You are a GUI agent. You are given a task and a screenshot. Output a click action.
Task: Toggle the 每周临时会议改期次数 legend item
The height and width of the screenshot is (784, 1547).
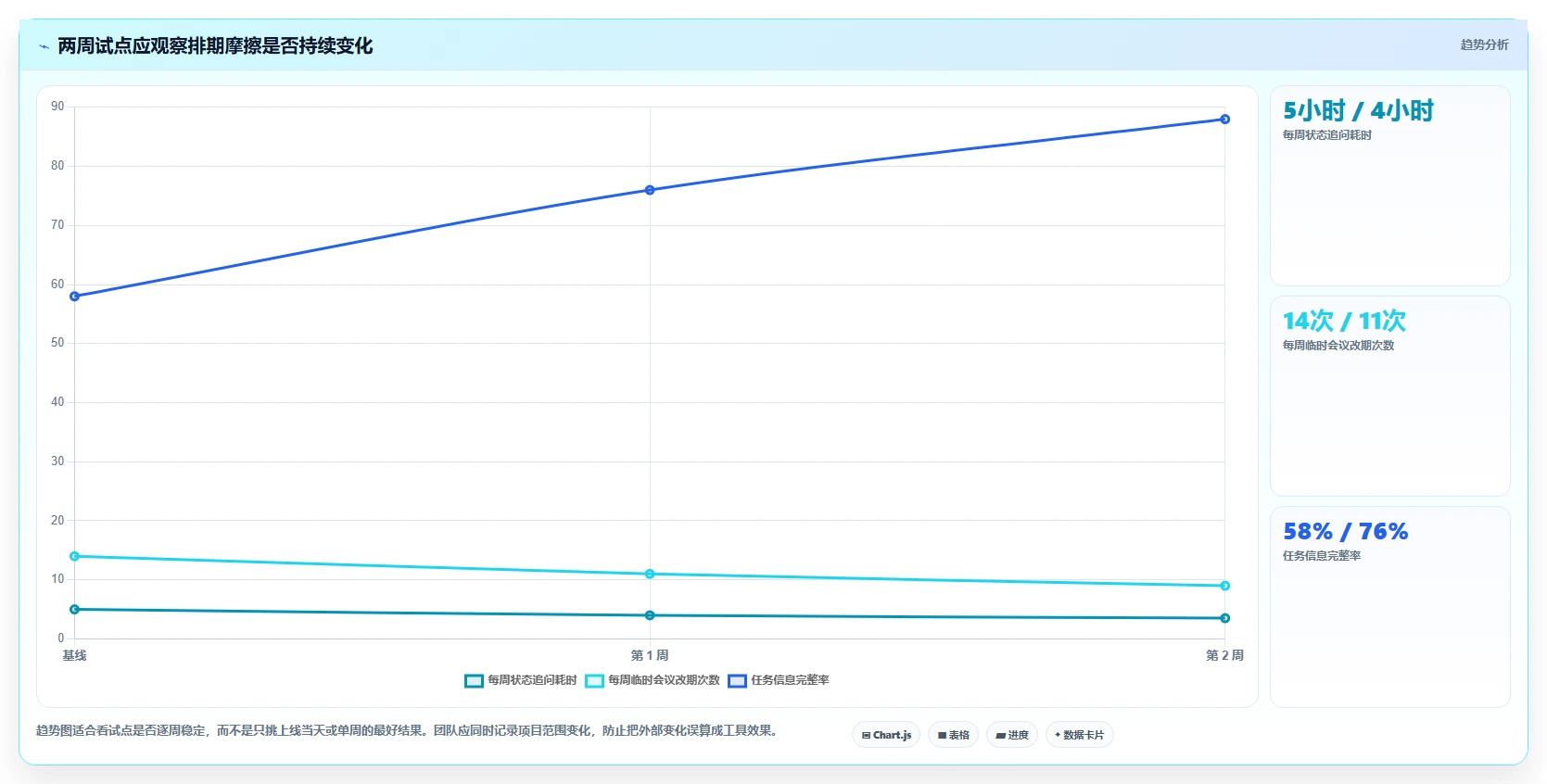click(653, 680)
